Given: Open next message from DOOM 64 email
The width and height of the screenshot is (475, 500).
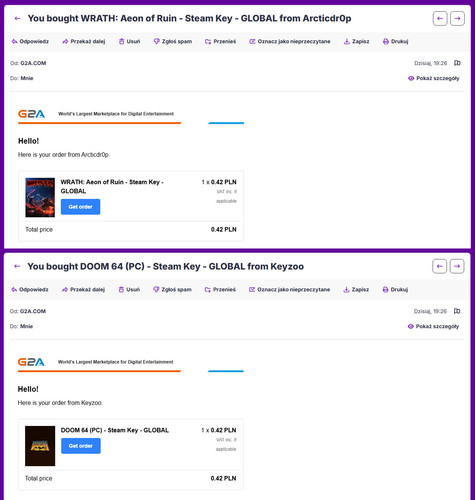Looking at the screenshot, I should (457, 266).
